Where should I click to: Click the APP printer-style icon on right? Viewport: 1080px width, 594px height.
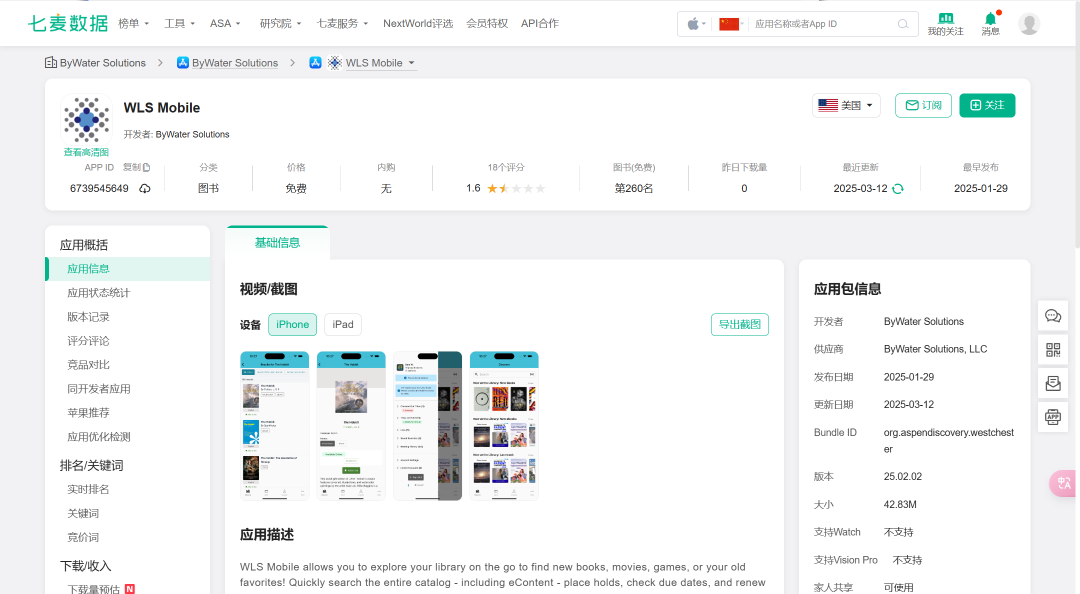click(x=1052, y=417)
